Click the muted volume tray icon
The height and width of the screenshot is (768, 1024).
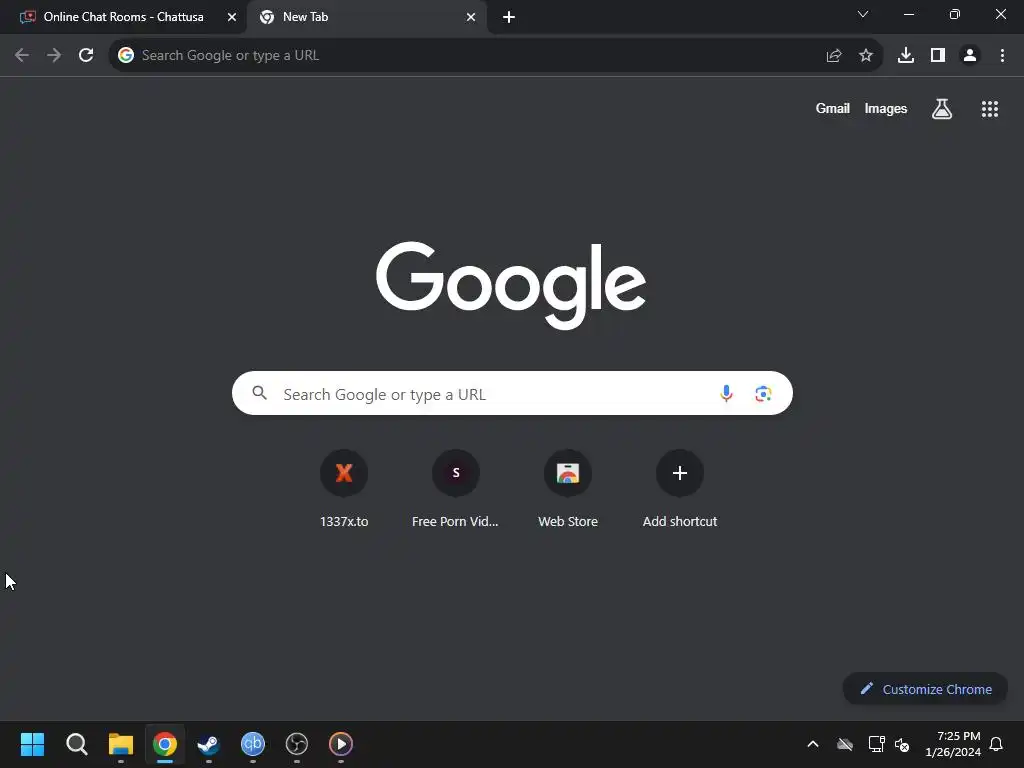(x=902, y=744)
